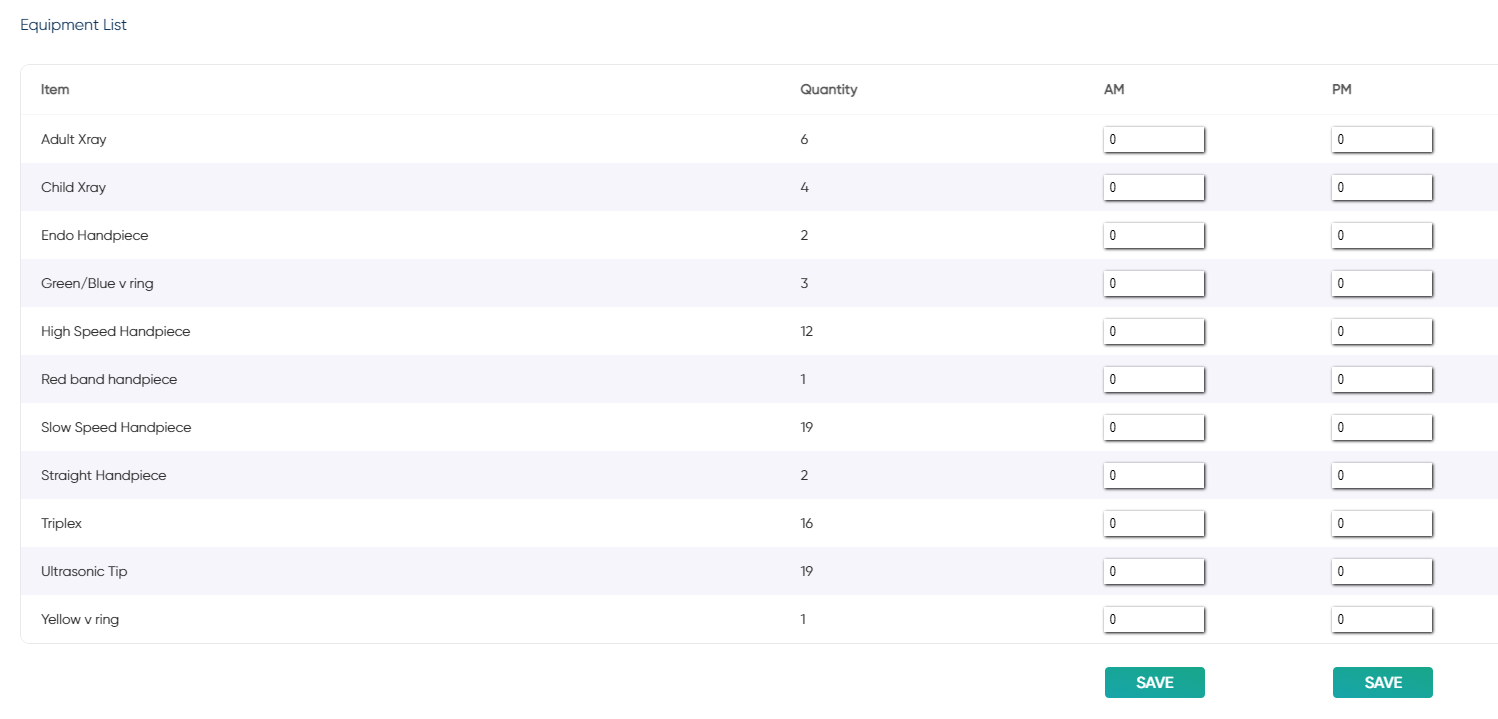Click the Red band handpiece label
The height and width of the screenshot is (719, 1498).
109,380
